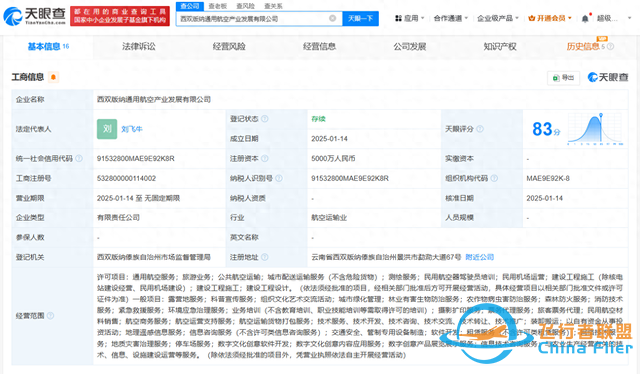Click the Tianyancha logo at top left

(x=35, y=16)
